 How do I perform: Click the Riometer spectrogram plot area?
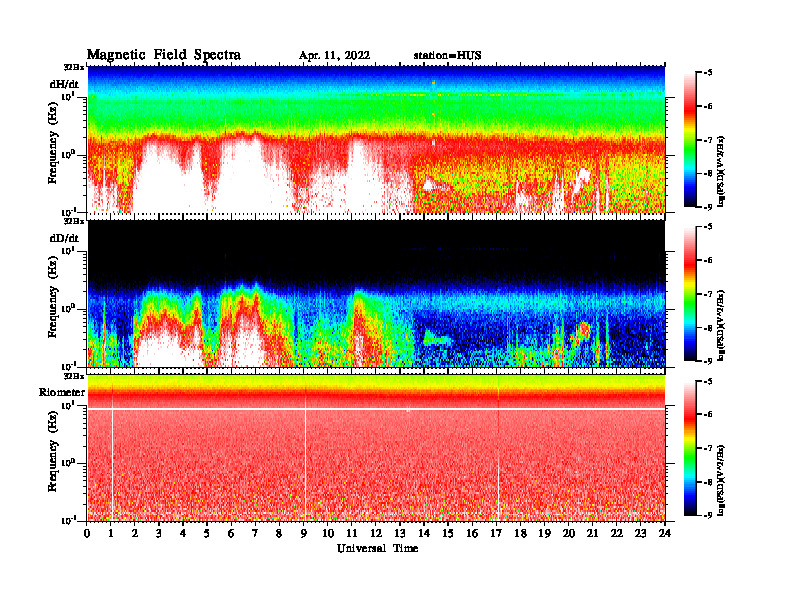pos(376,448)
